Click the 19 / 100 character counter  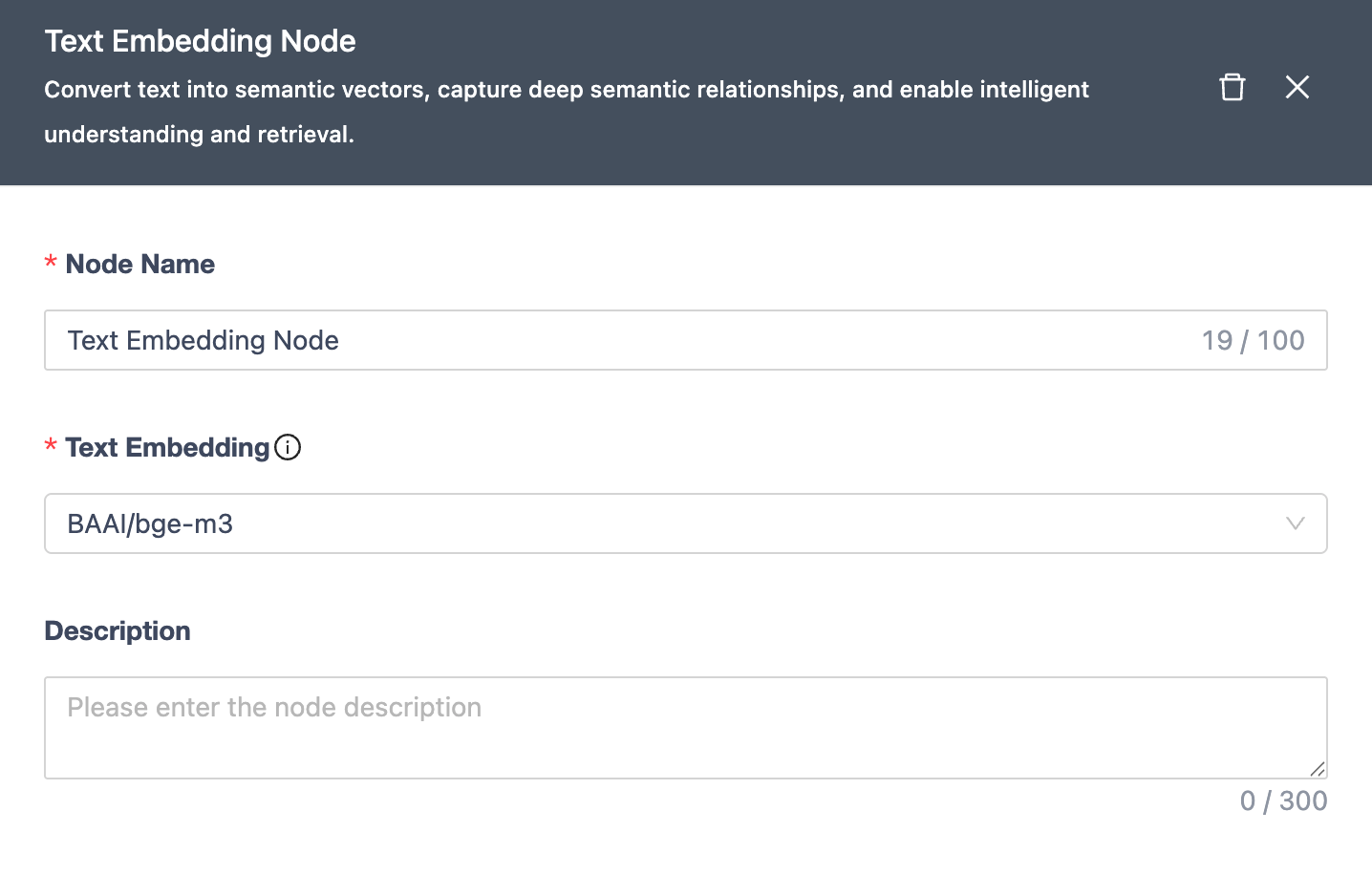1253,340
